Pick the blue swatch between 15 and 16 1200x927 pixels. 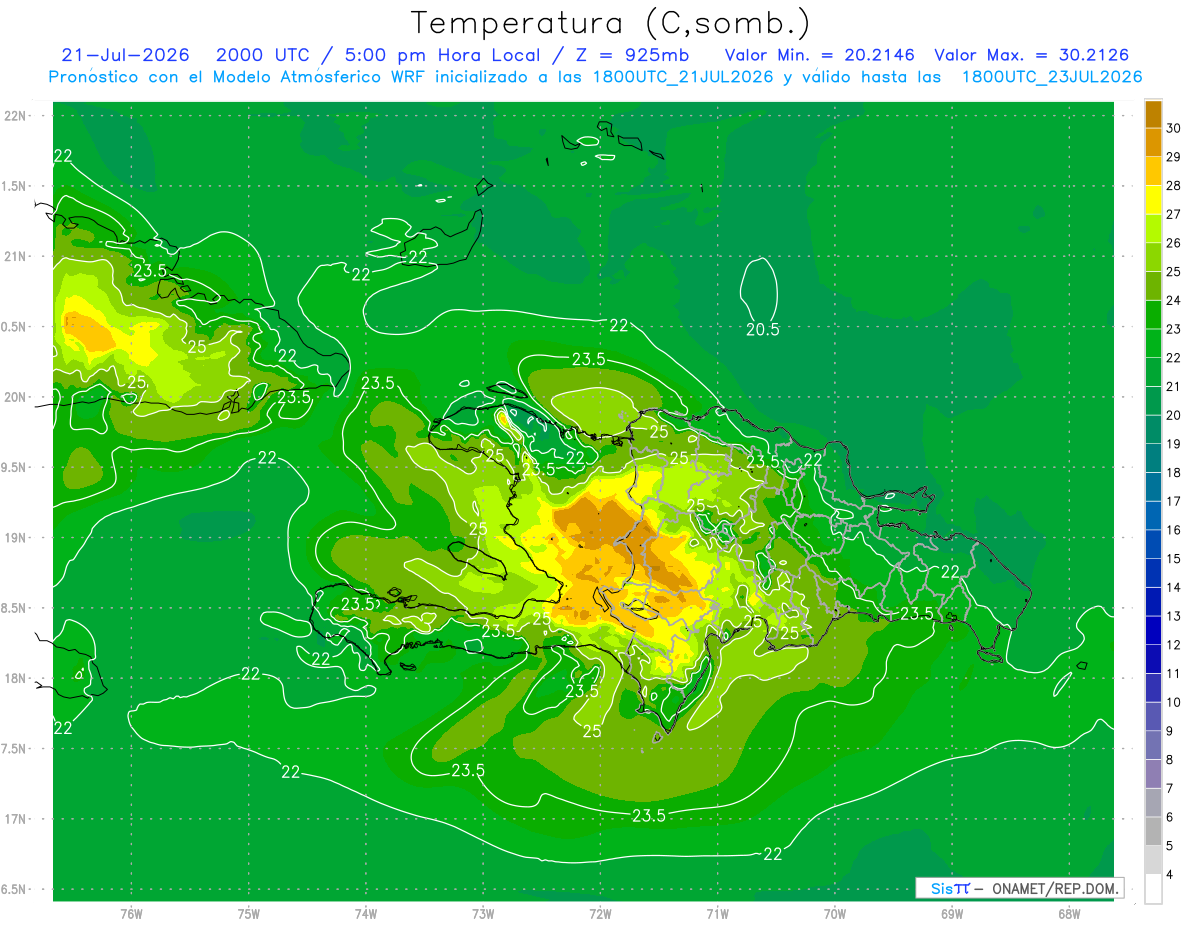coord(1153,544)
